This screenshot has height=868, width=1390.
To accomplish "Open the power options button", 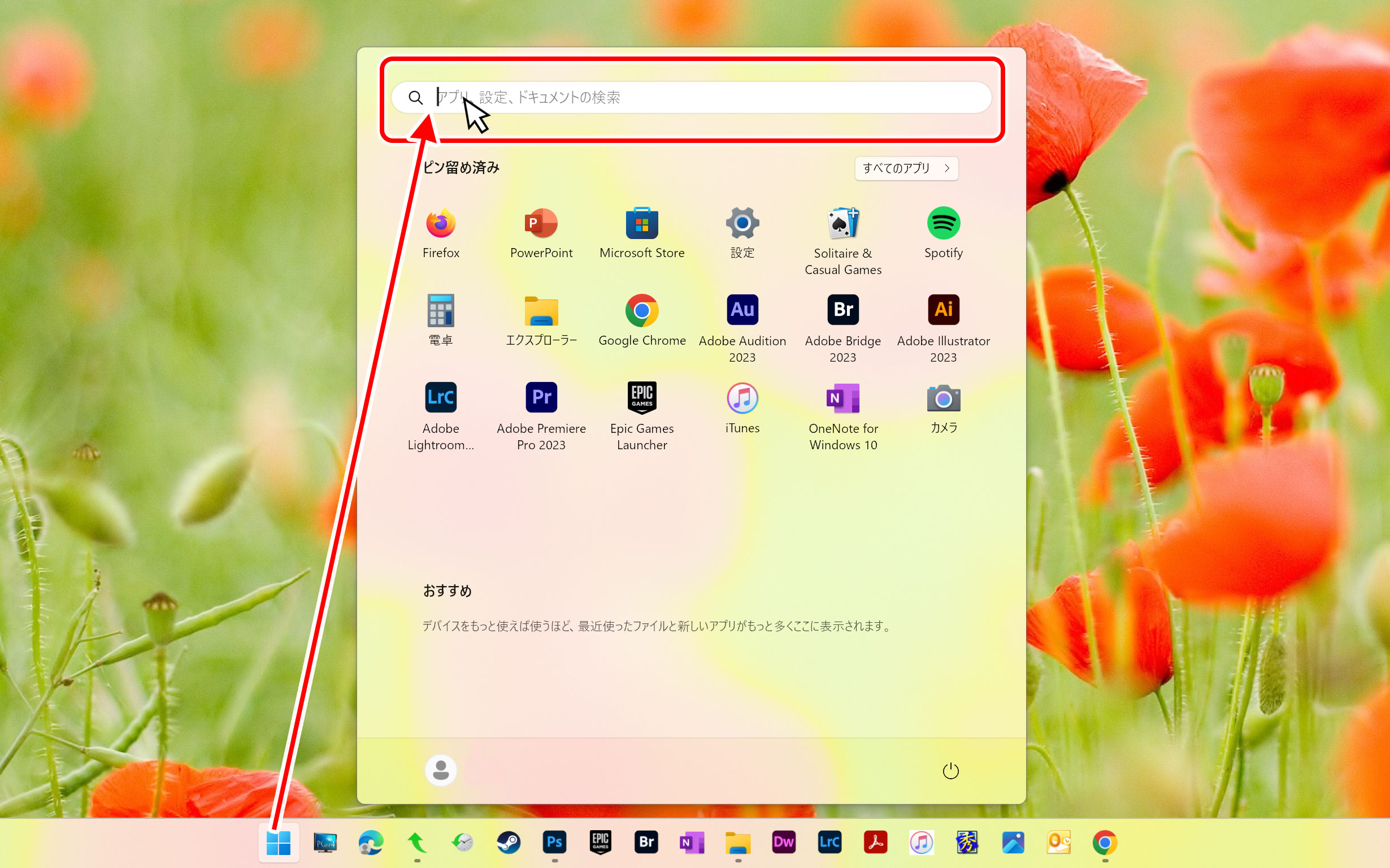I will (950, 770).
